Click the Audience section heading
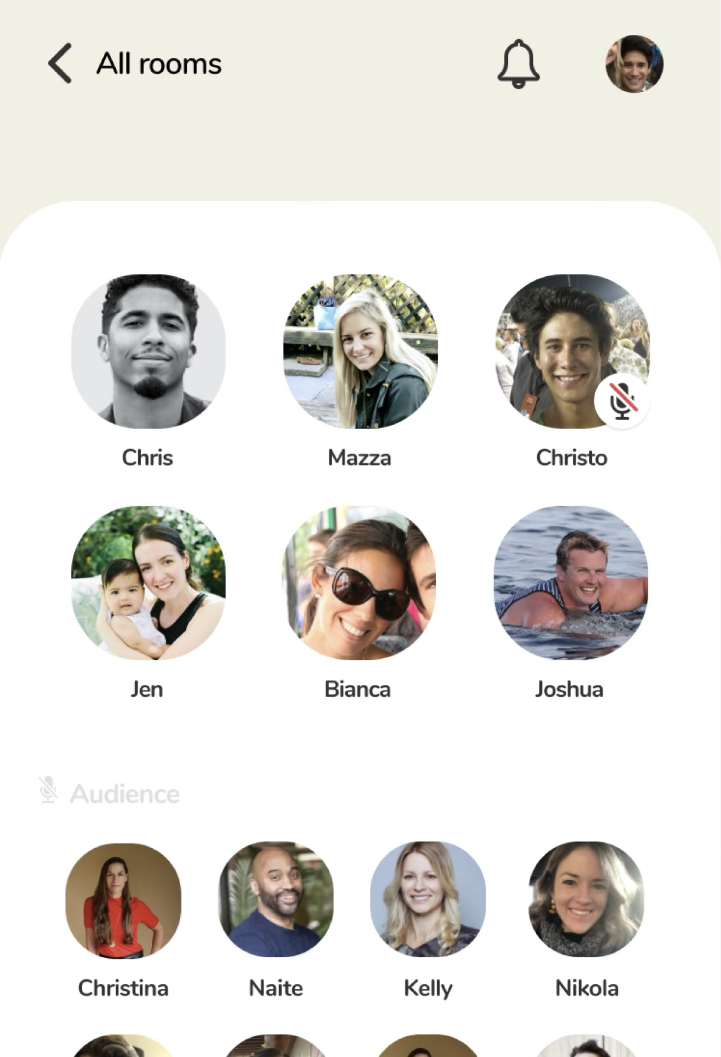Screen dimensions: 721x1057 click(x=125, y=793)
